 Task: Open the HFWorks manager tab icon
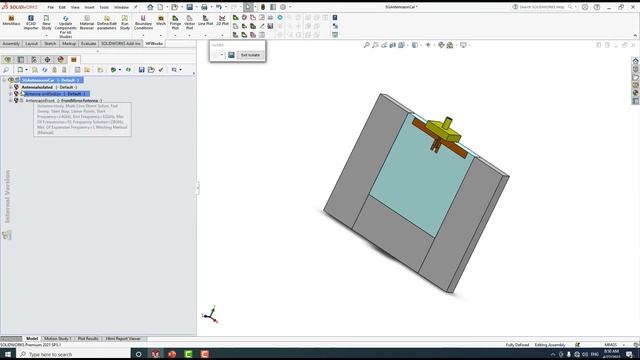tap(73, 60)
